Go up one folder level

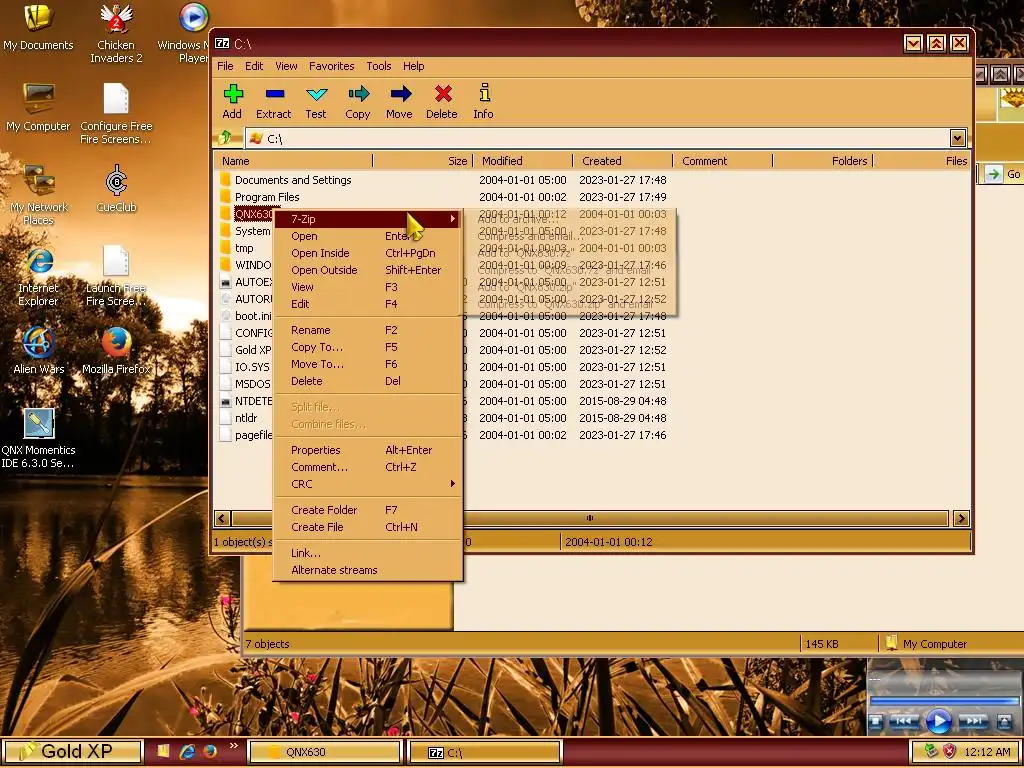click(226, 138)
